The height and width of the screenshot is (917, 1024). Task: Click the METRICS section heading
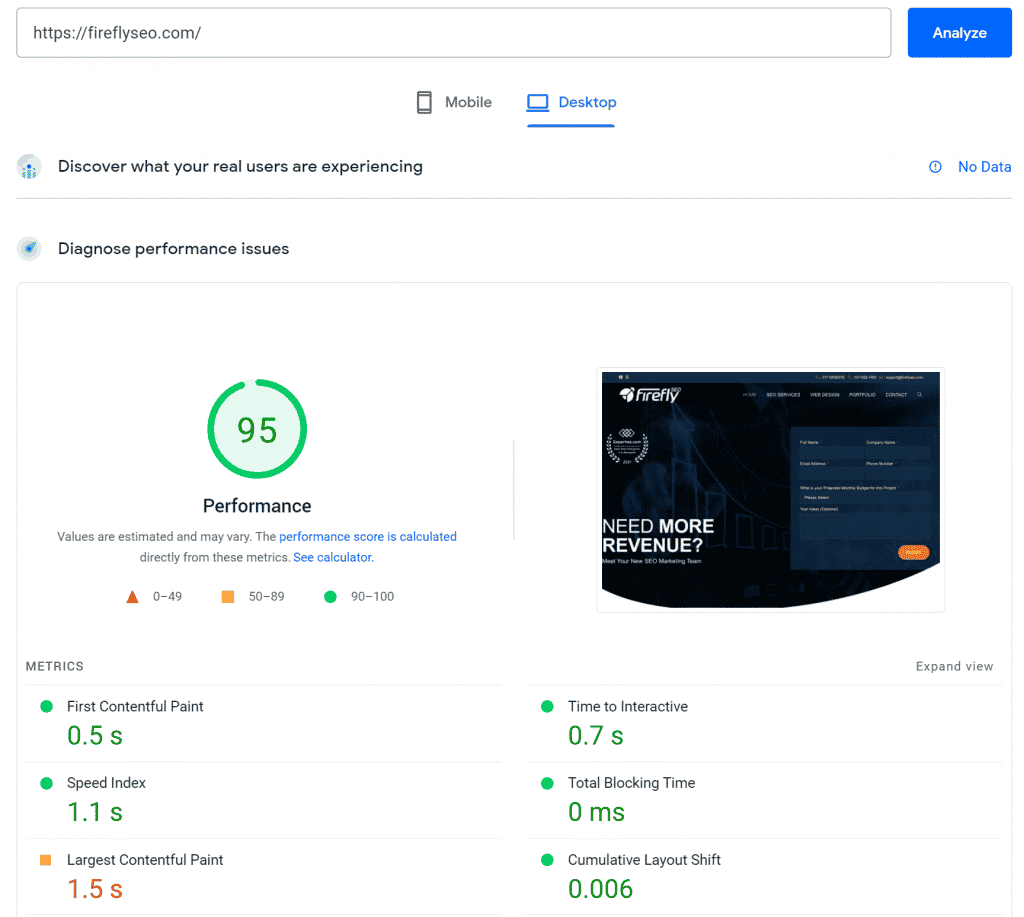[x=55, y=666]
